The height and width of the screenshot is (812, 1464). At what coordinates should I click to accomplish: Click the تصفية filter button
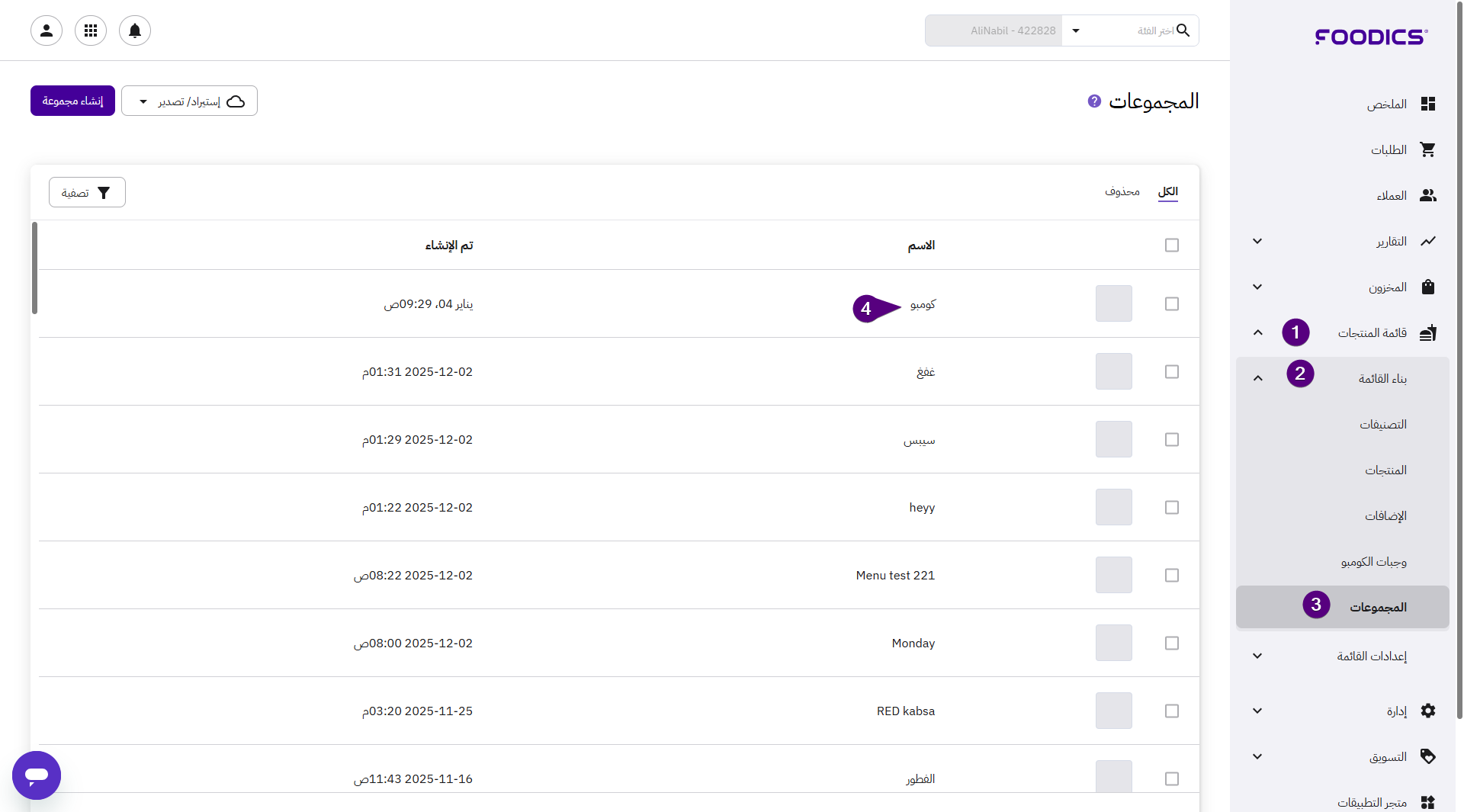87,193
